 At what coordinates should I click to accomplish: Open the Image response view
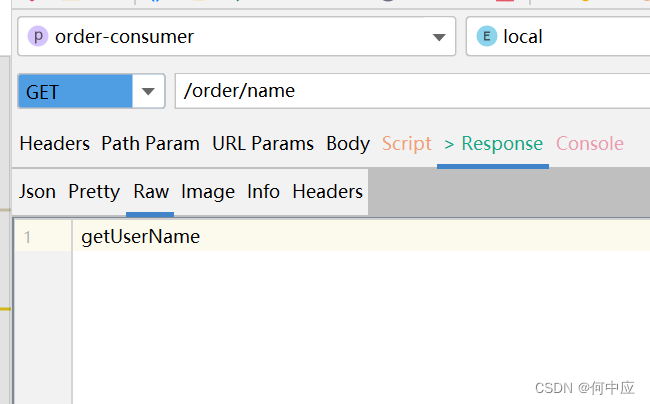tap(208, 192)
